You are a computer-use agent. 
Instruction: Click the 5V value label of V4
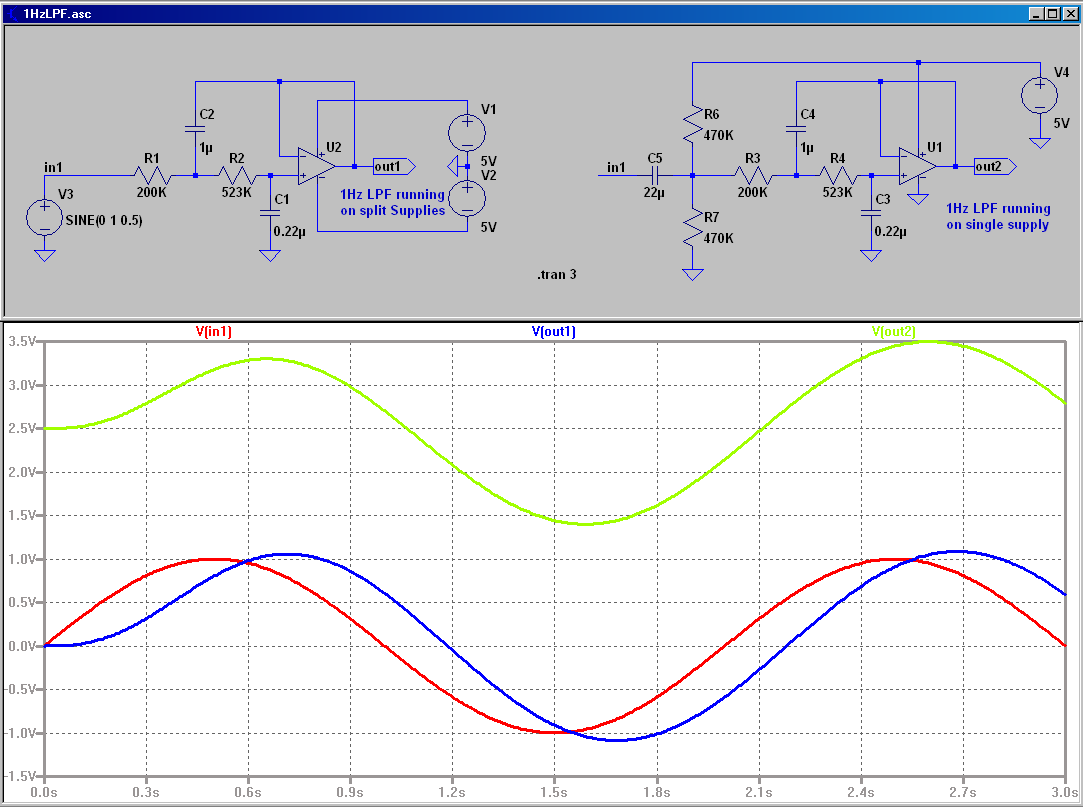point(1062,123)
